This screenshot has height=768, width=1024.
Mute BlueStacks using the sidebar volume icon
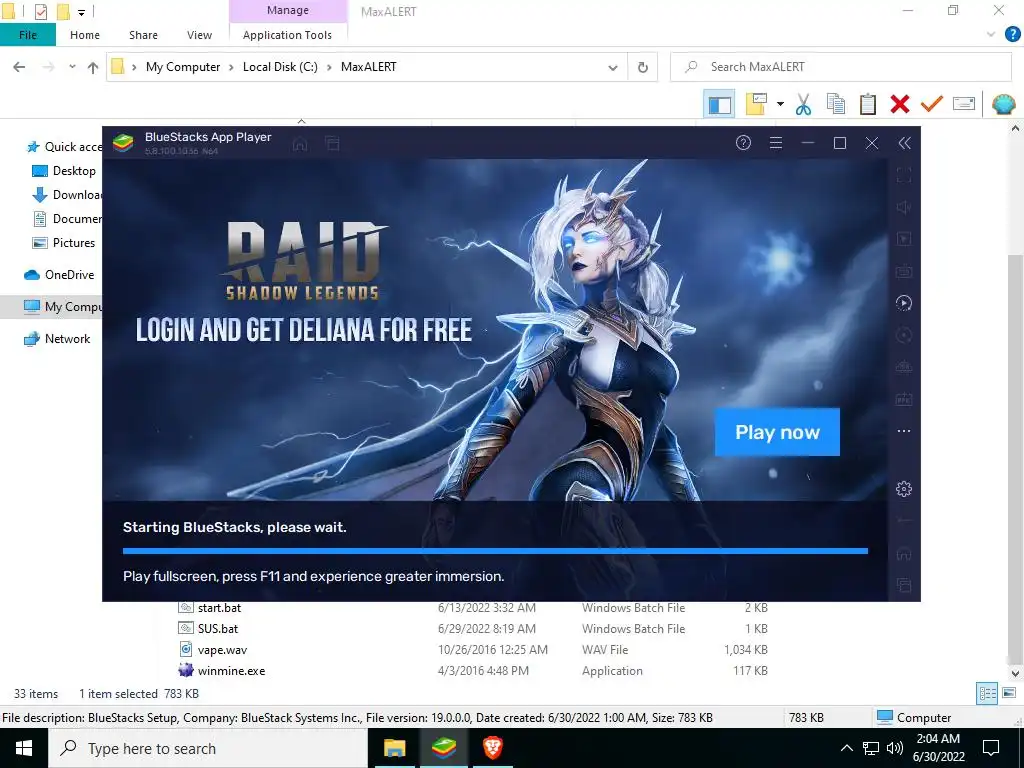click(x=904, y=207)
